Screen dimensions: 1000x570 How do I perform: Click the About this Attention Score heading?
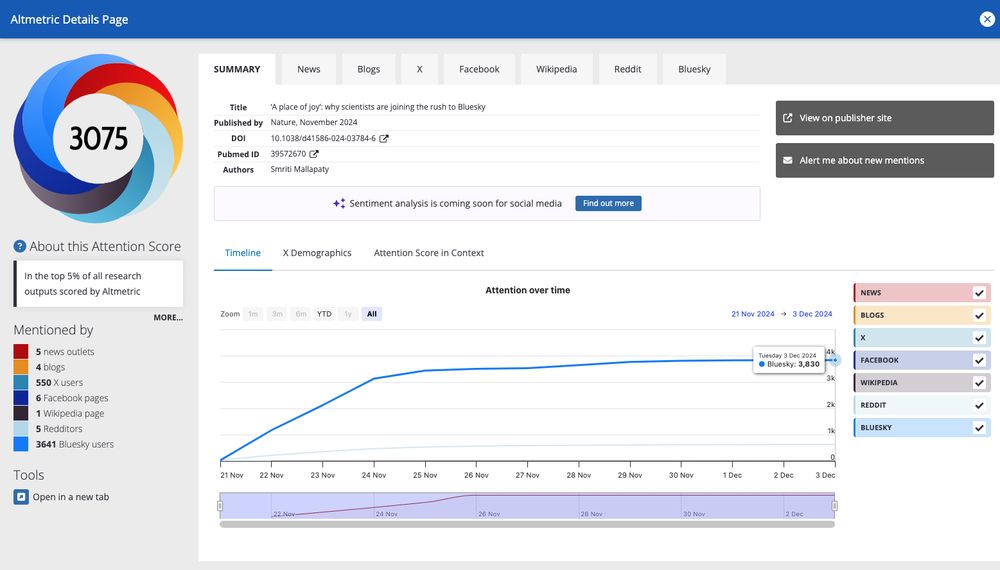105,246
